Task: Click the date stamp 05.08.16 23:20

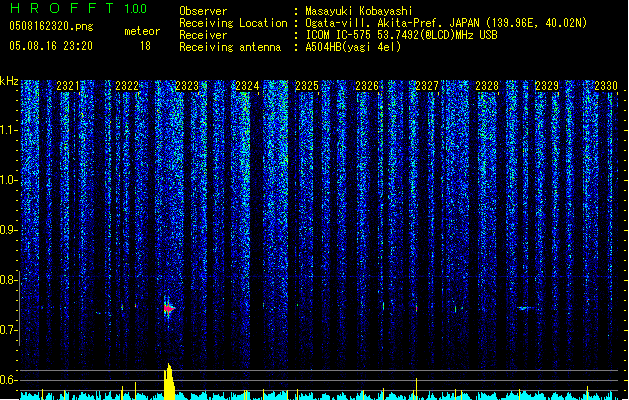Action: click(x=51, y=46)
